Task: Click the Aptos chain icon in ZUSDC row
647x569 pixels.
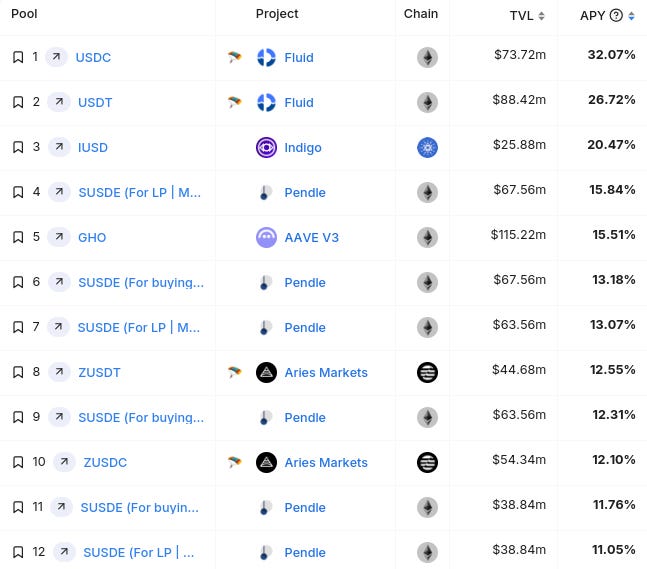Action: coord(427,462)
